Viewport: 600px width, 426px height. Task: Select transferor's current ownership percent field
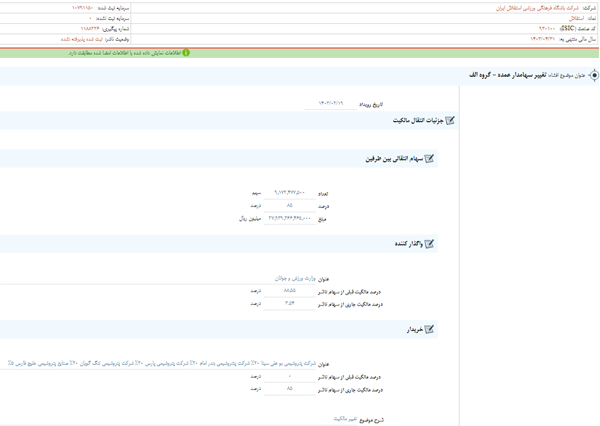click(289, 304)
